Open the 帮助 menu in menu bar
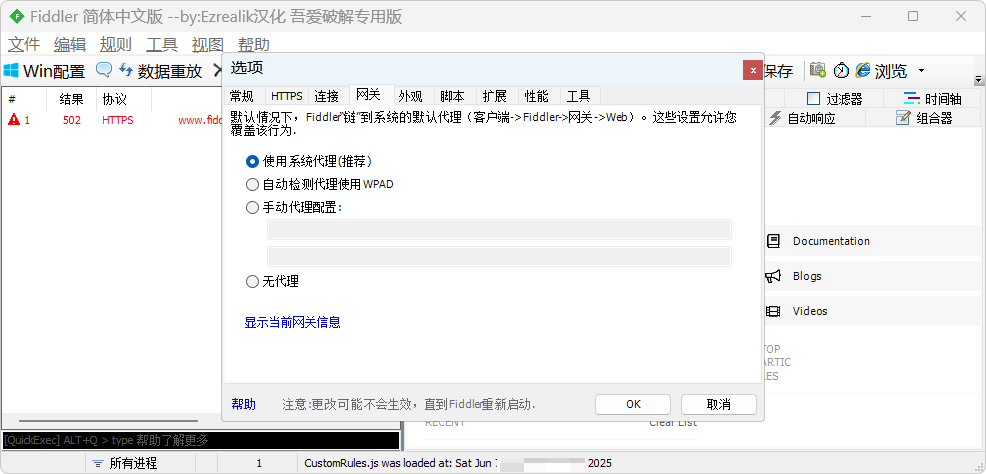The height and width of the screenshot is (474, 986). [x=253, y=45]
